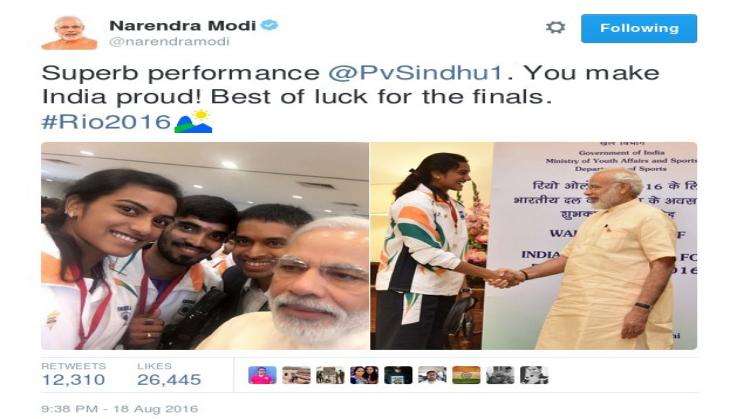Open Narendra Modi's profile avatar

pyautogui.click(x=69, y=33)
